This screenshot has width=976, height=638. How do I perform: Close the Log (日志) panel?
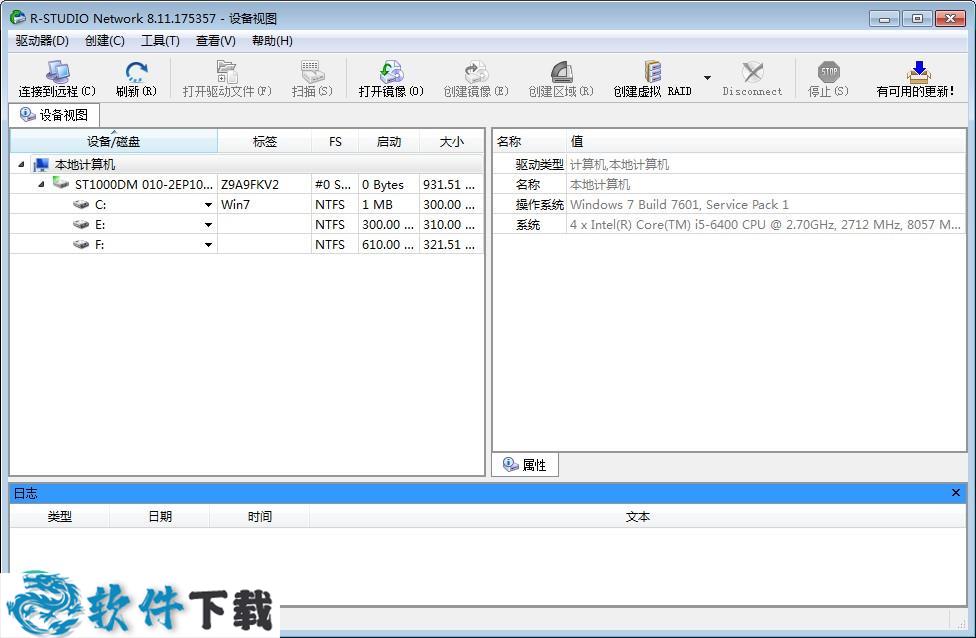(955, 493)
